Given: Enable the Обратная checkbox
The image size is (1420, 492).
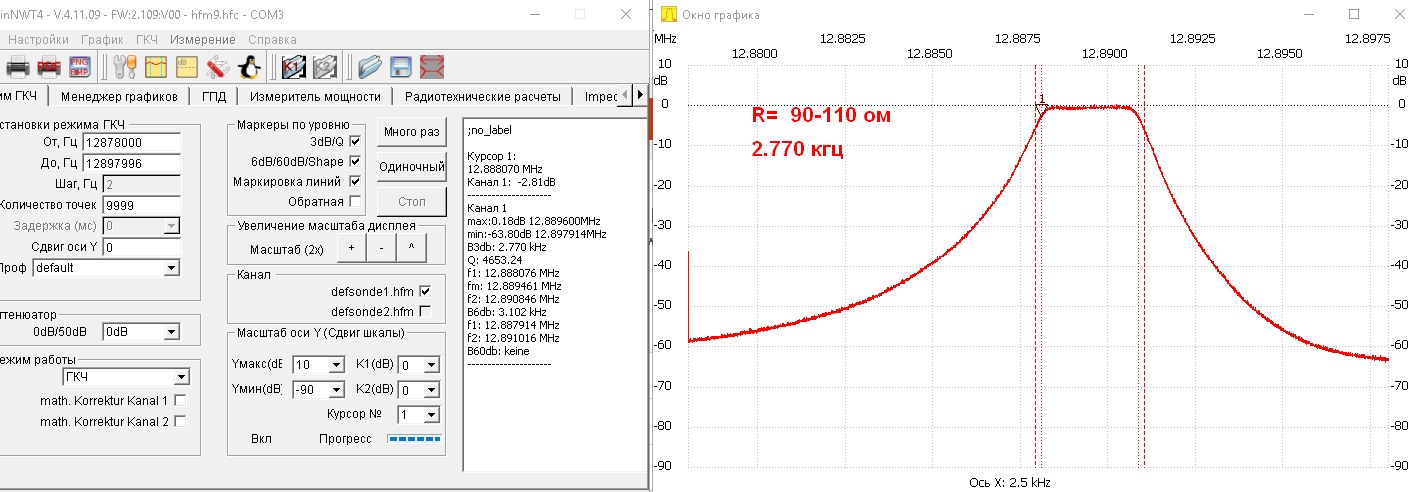Looking at the screenshot, I should [355, 202].
